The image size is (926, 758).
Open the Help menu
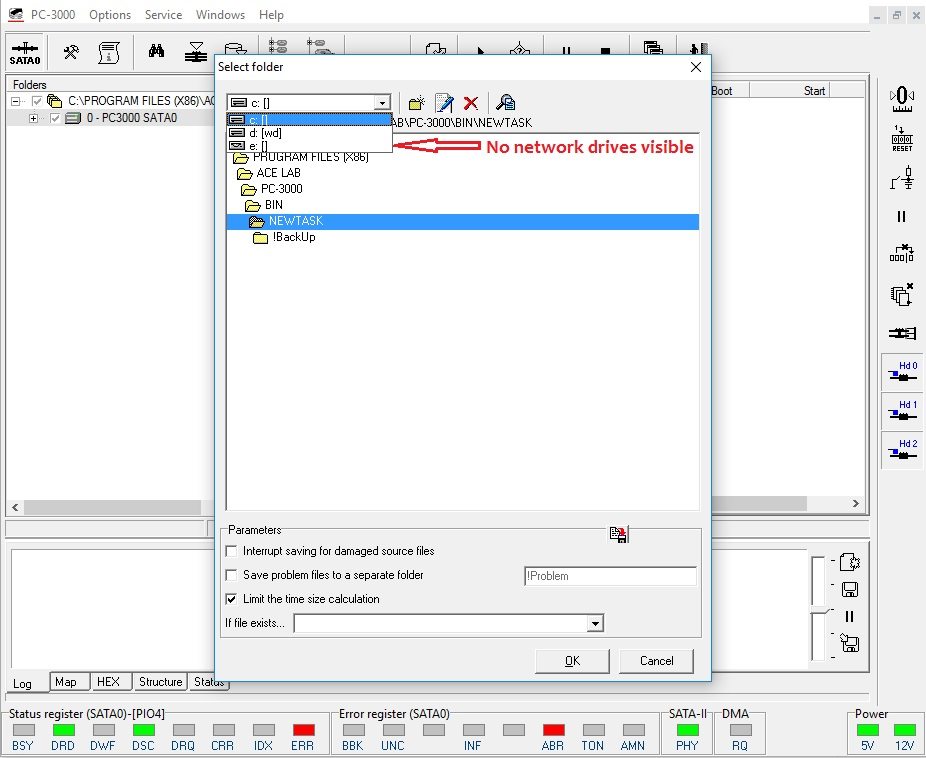pos(271,15)
